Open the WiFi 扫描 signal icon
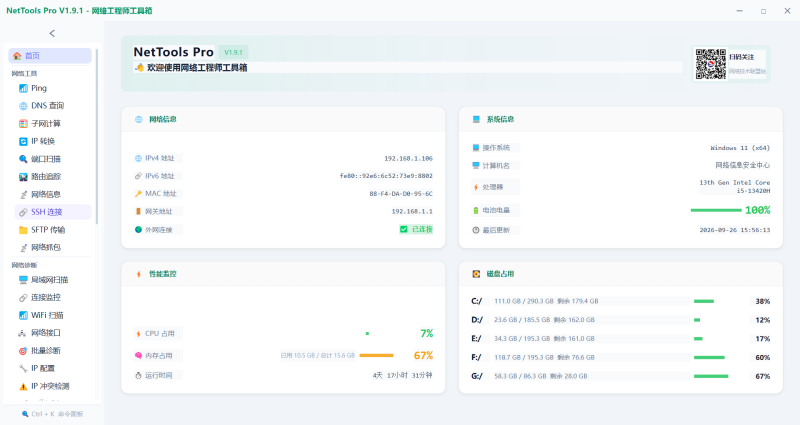This screenshot has width=800, height=425. tap(23, 315)
